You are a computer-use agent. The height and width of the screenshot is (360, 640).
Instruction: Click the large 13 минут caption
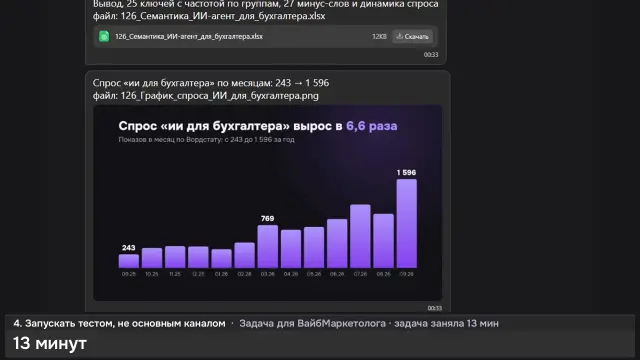click(50, 343)
